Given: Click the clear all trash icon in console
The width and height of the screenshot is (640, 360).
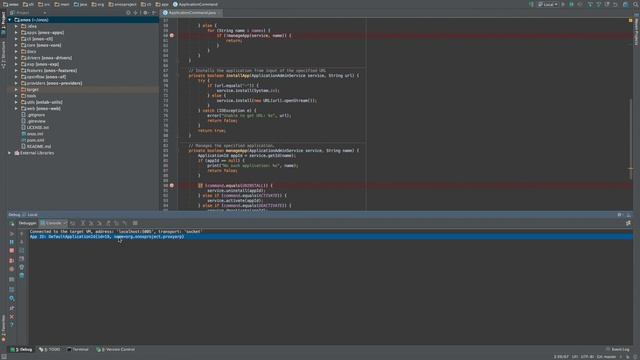Looking at the screenshot, I should (x=22, y=276).
